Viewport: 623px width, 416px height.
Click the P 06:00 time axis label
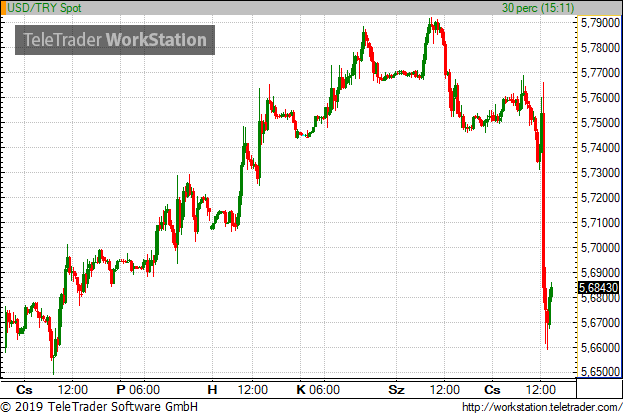point(138,389)
